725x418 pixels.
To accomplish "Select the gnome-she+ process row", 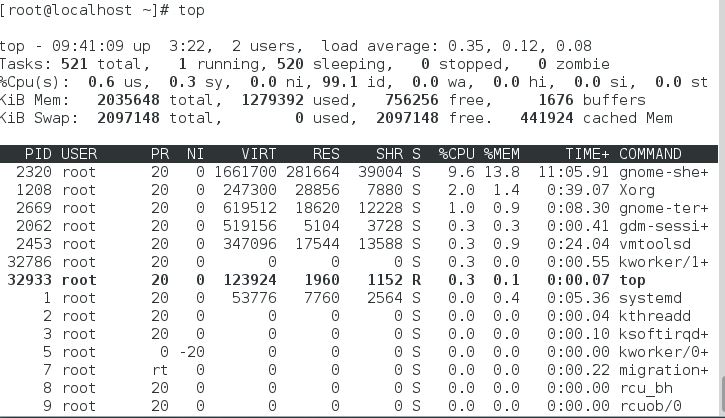I will click(x=359, y=172).
